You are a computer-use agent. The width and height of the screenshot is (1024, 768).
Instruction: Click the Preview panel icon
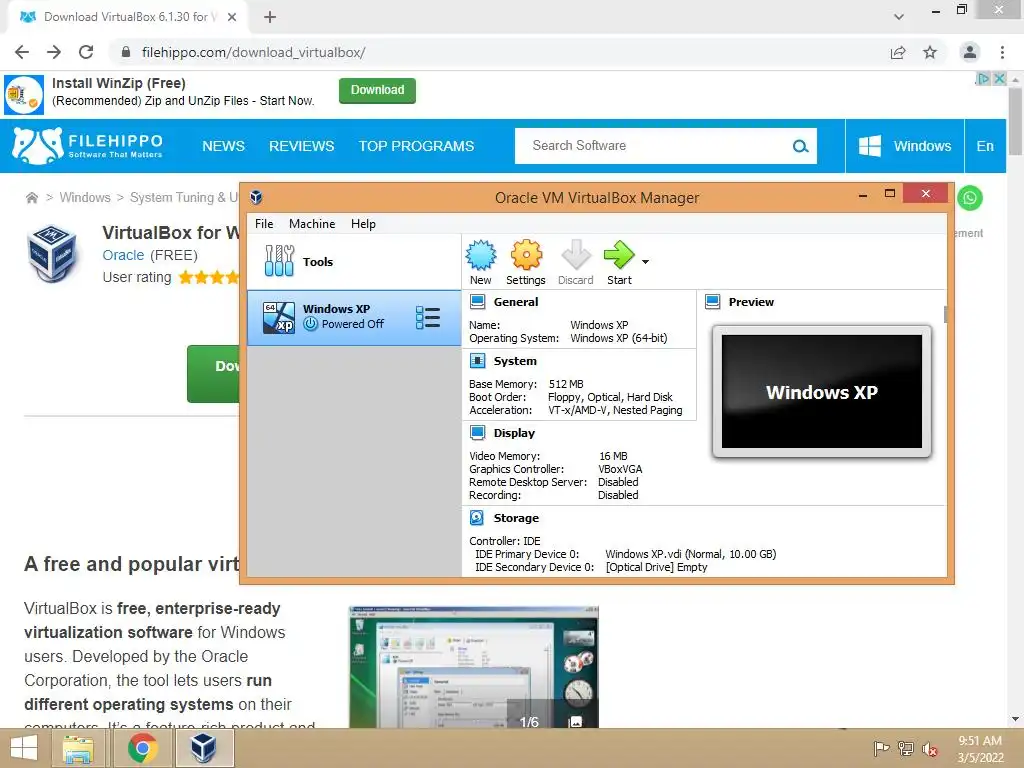coord(712,302)
